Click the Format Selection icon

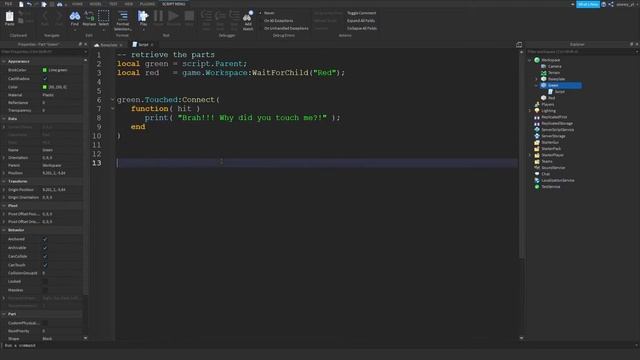click(x=123, y=16)
